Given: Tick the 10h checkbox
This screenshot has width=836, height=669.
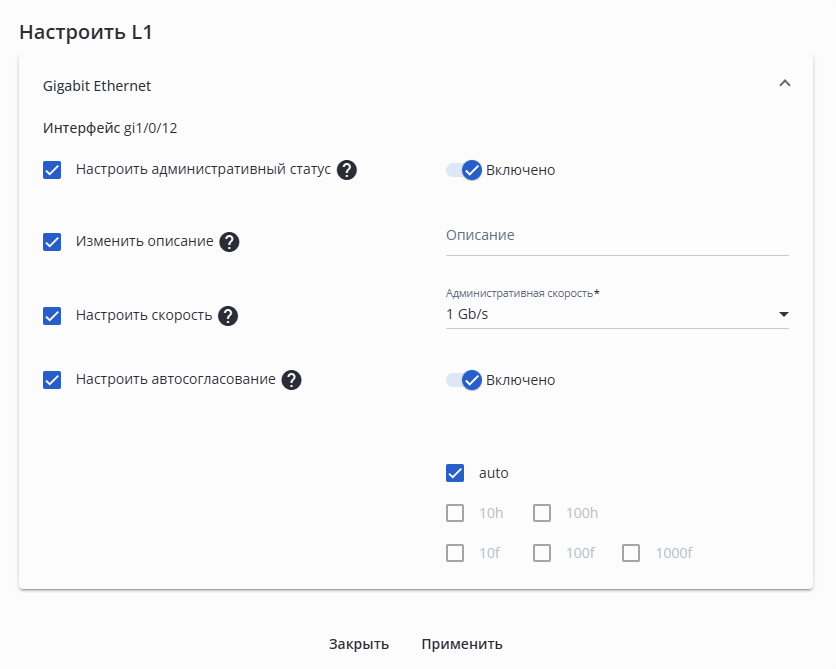Looking at the screenshot, I should 455,513.
